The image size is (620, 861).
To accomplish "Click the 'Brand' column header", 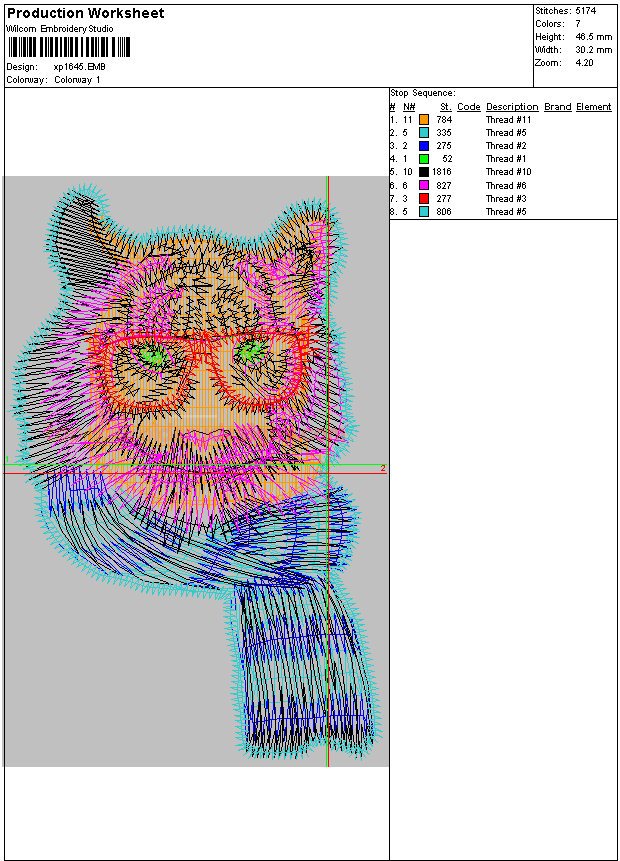I will pyautogui.click(x=557, y=107).
